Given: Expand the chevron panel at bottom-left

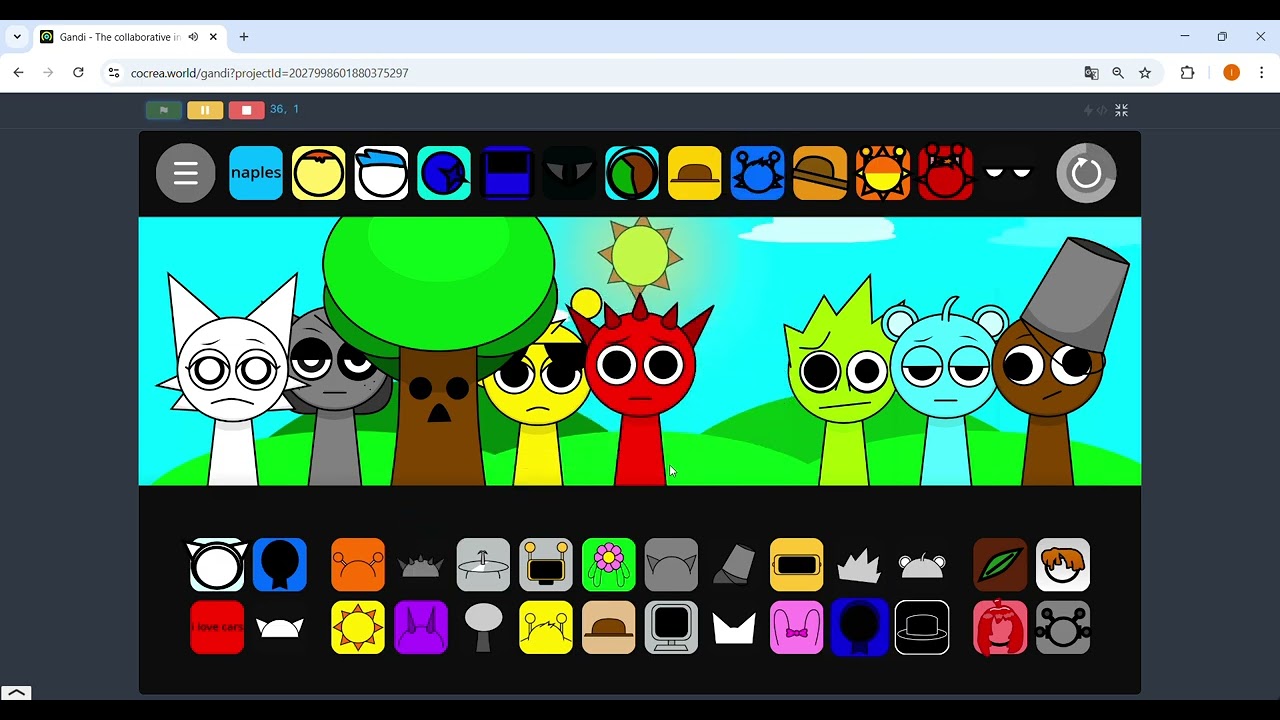Looking at the screenshot, I should tap(16, 692).
